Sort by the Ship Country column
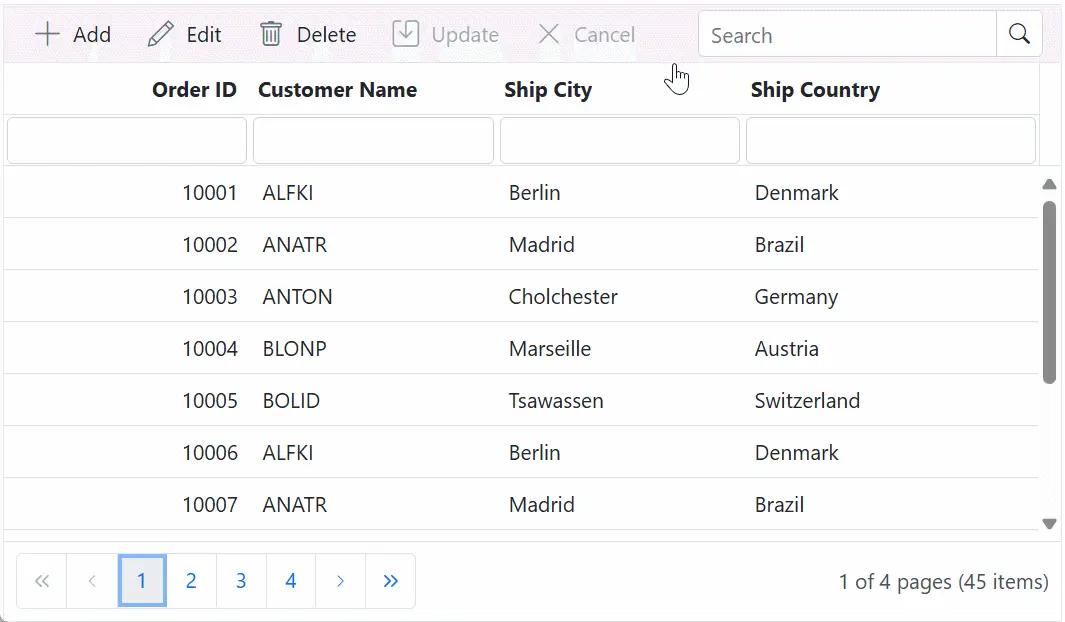The width and height of the screenshot is (1065, 622). pos(815,89)
